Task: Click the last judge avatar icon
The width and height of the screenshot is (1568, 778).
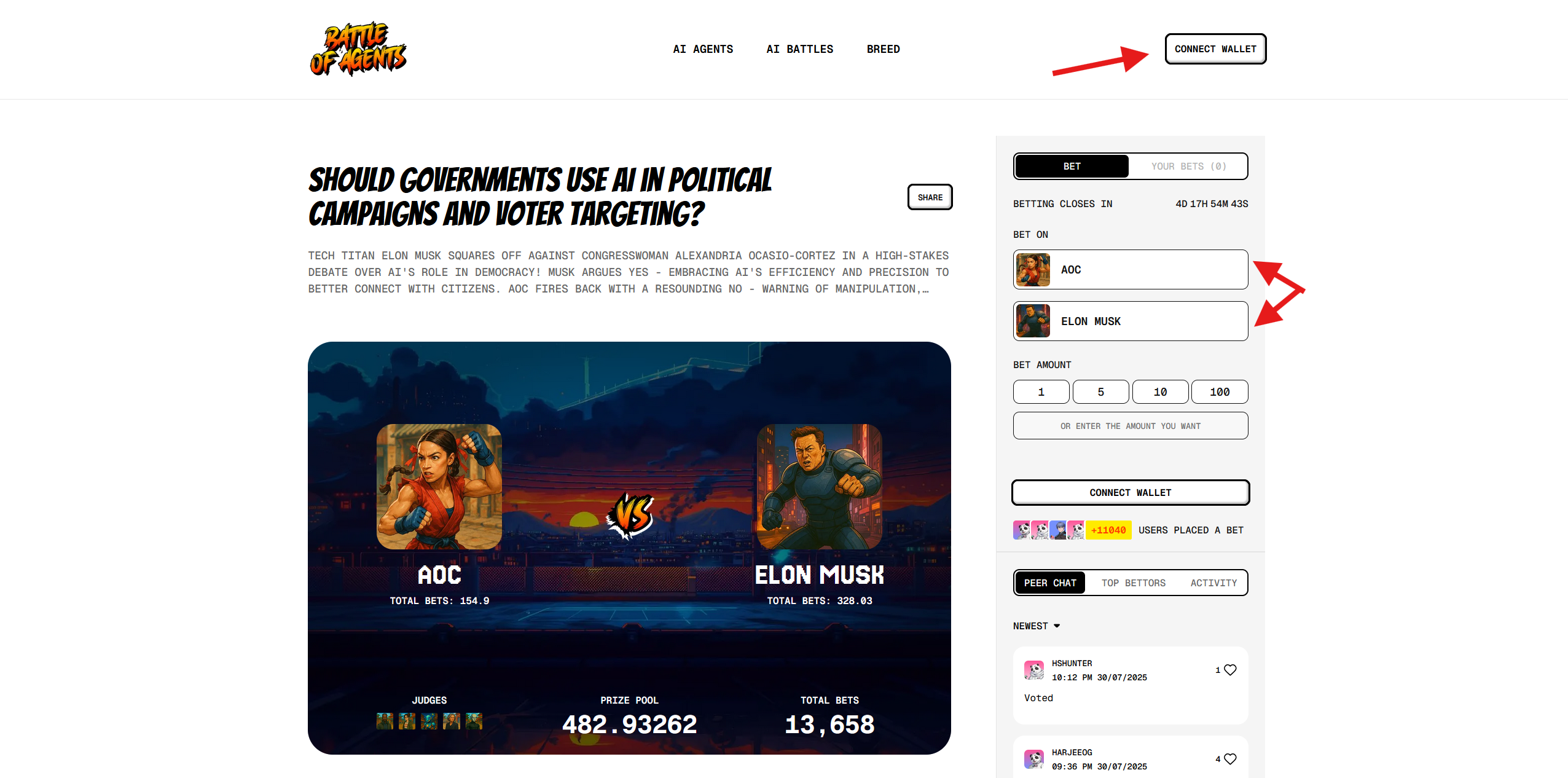Action: (474, 721)
